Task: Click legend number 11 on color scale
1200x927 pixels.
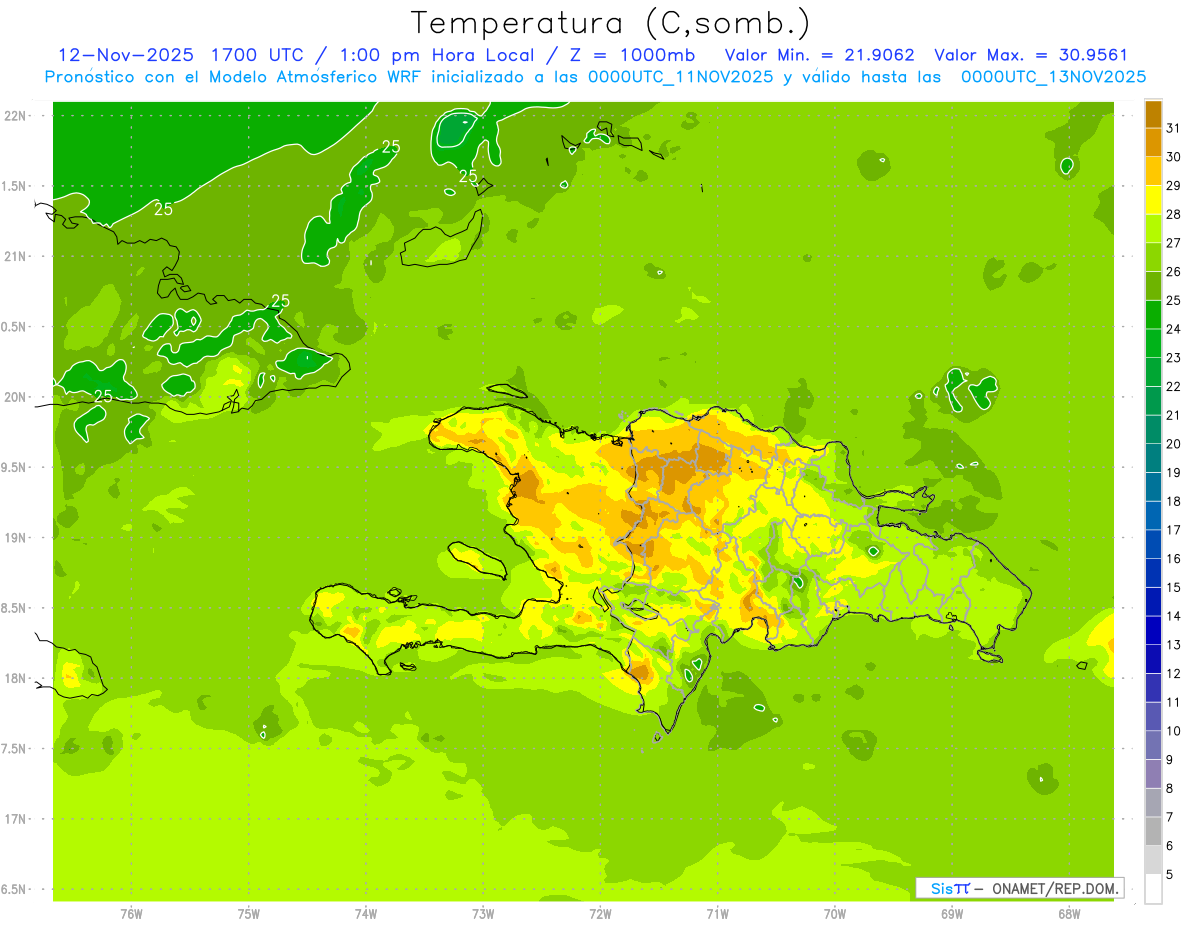Action: pos(1173,702)
